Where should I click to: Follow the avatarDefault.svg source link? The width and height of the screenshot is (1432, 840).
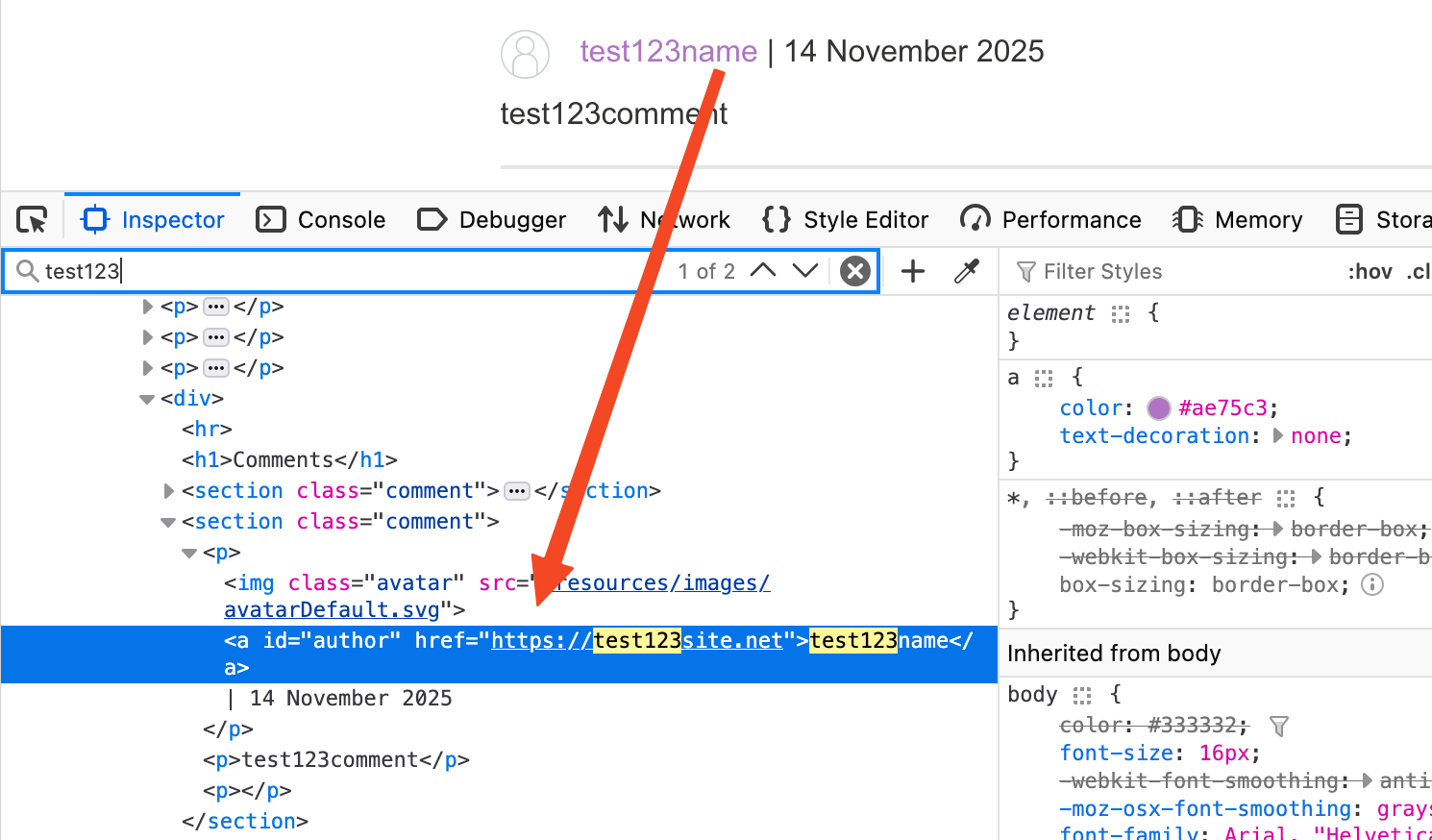pyautogui.click(x=332, y=610)
